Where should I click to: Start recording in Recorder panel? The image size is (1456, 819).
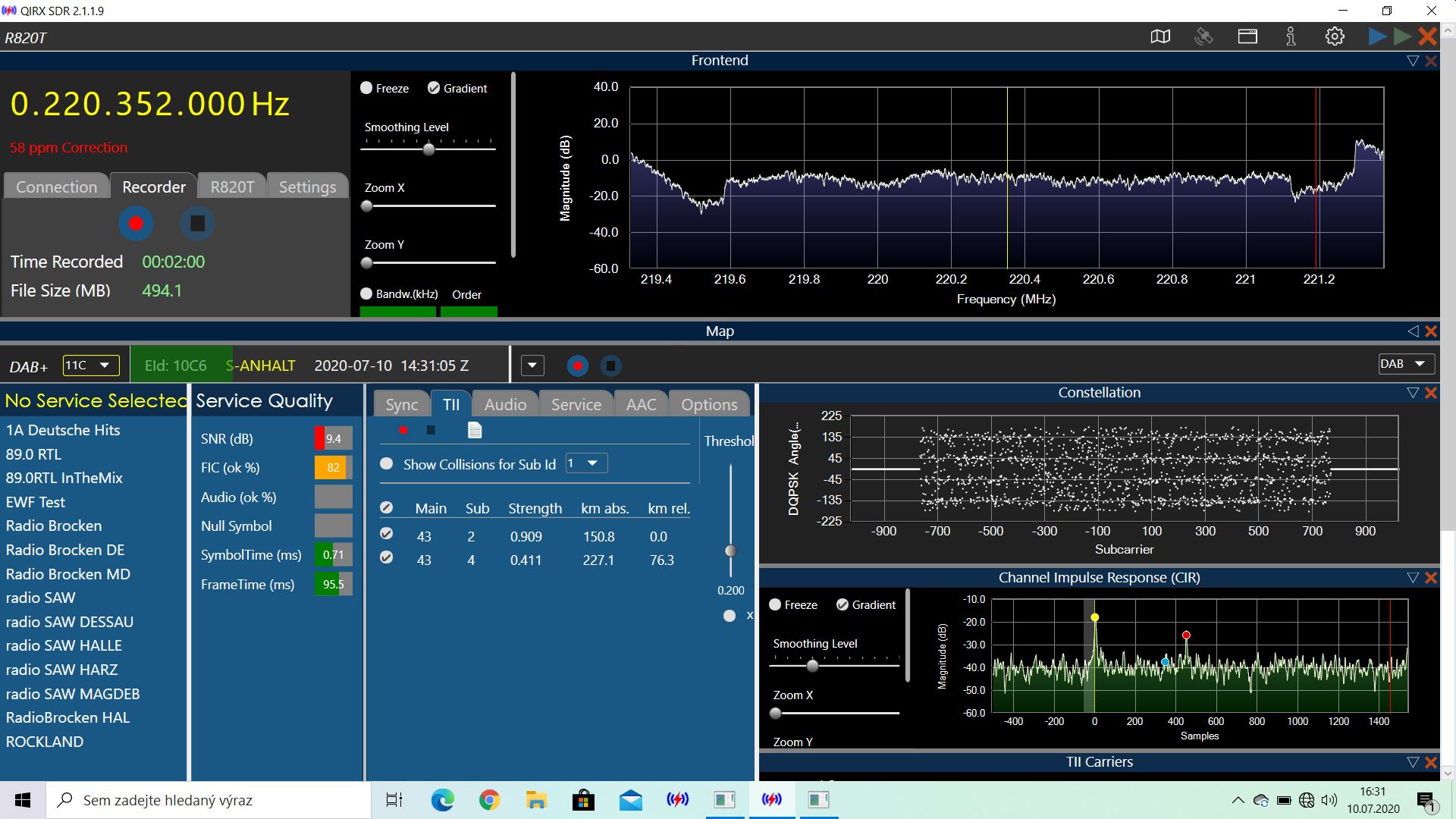136,224
